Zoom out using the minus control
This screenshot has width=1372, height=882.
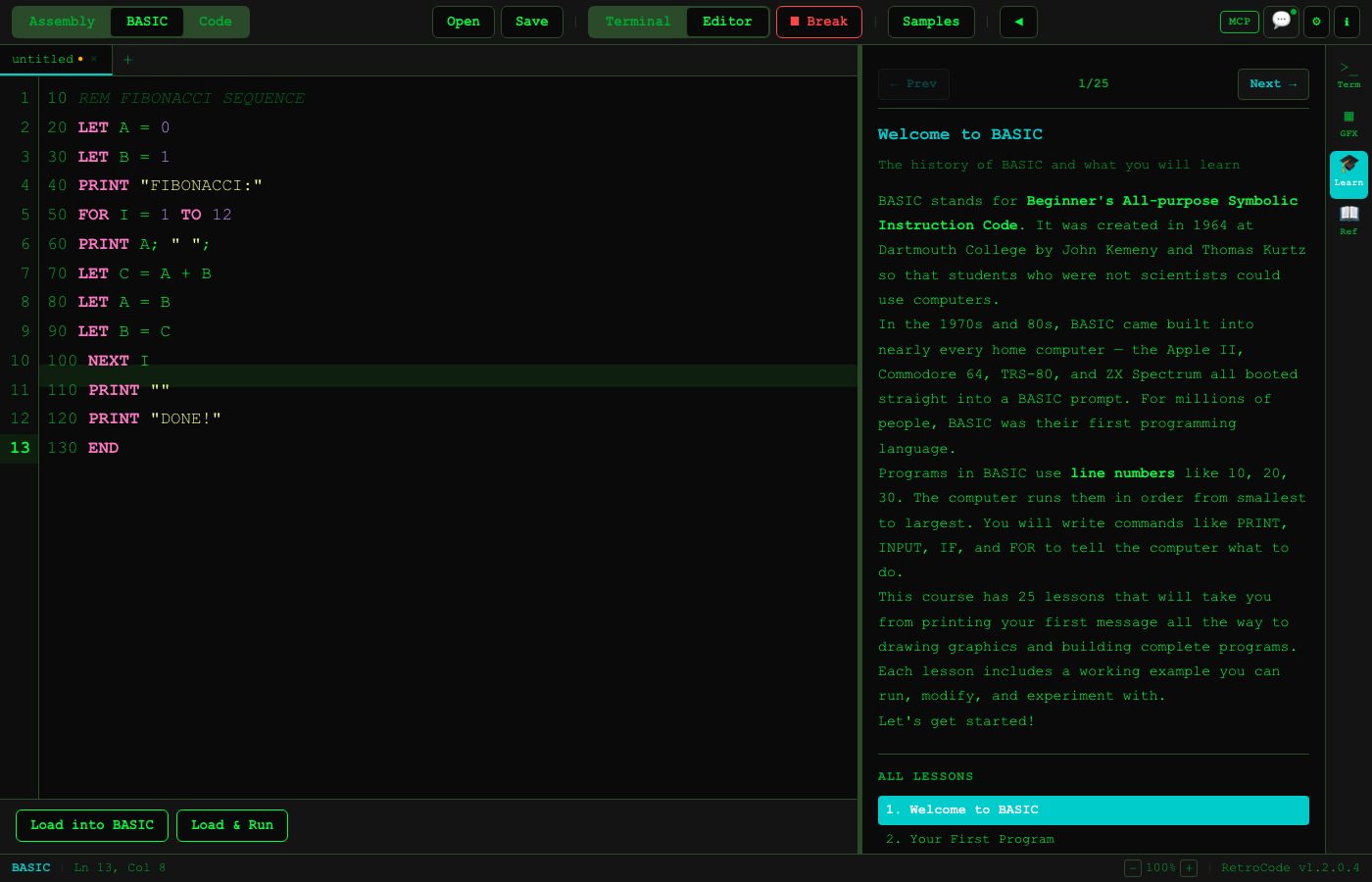1133,868
